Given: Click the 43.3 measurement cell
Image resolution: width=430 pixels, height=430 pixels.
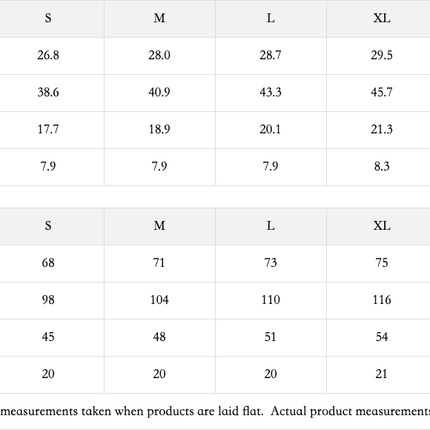Looking at the screenshot, I should (x=271, y=93).
